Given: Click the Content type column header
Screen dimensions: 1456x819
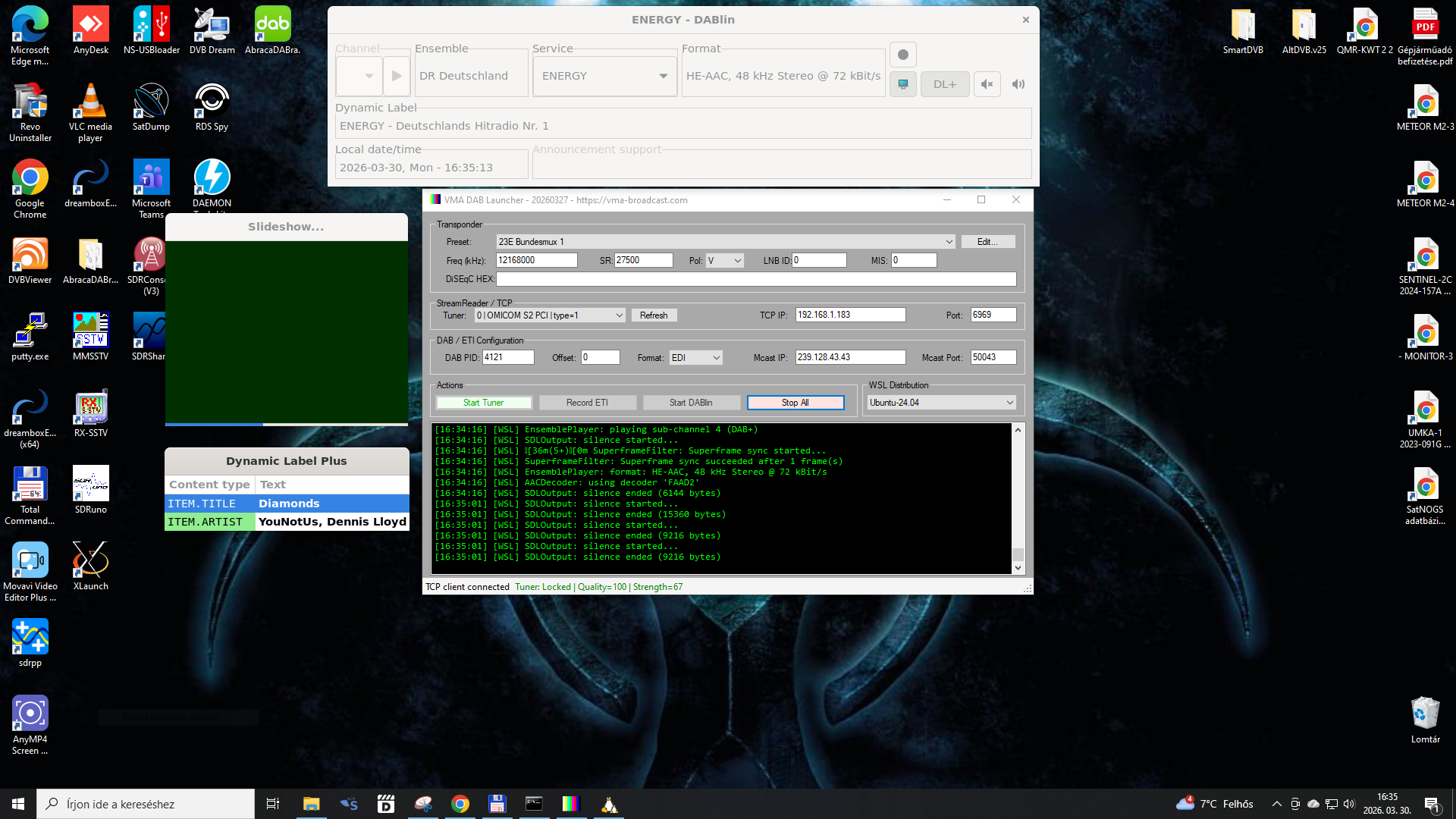Looking at the screenshot, I should tap(209, 485).
